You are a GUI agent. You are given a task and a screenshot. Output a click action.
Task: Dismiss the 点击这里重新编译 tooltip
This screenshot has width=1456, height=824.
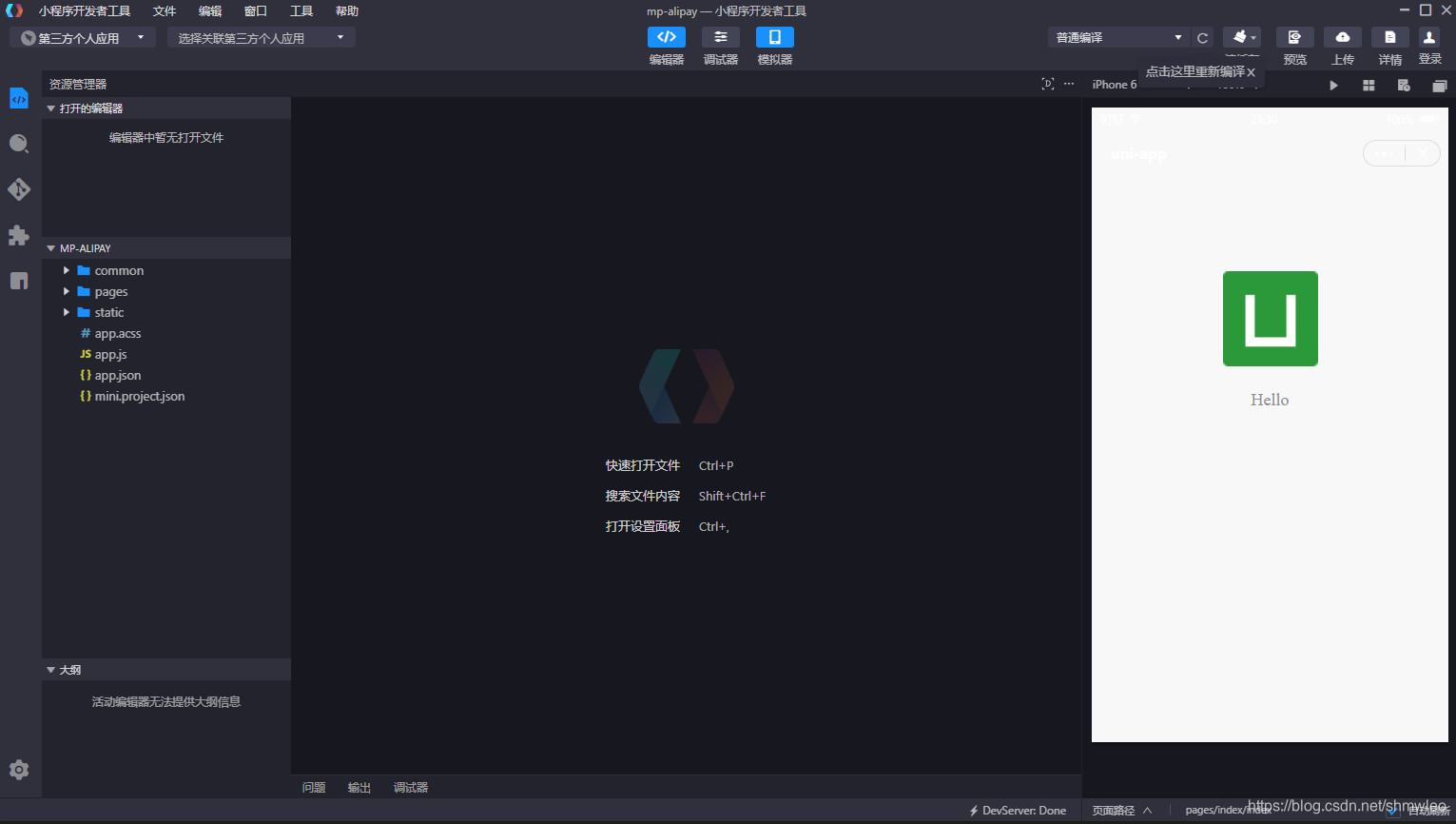(1252, 72)
